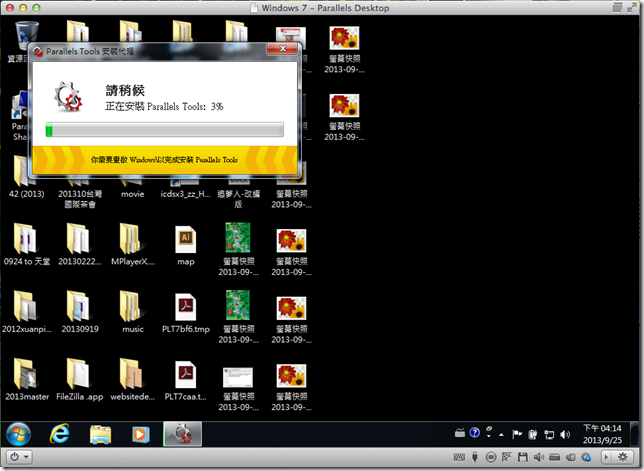Select the 2013master folder
Viewport: 644px width, 471px height.
[x=27, y=380]
